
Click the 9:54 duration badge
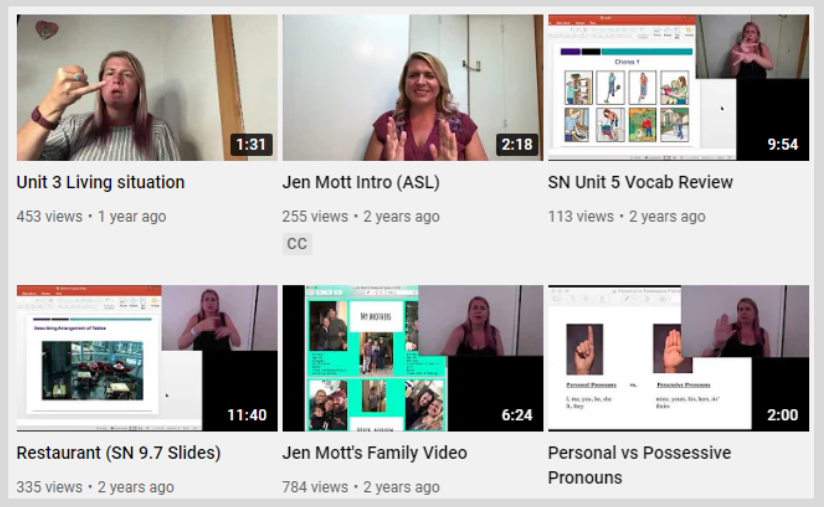782,144
